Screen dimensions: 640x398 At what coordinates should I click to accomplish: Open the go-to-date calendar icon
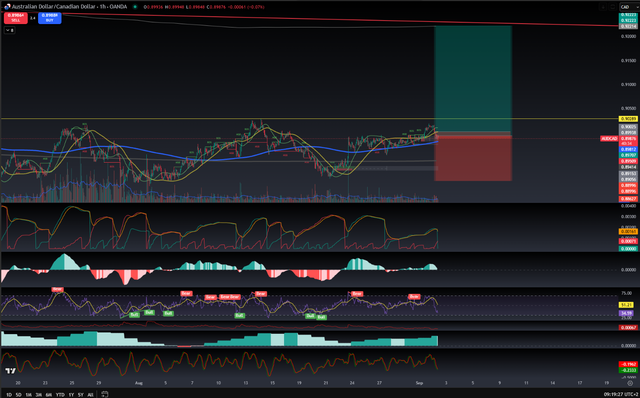point(104,394)
